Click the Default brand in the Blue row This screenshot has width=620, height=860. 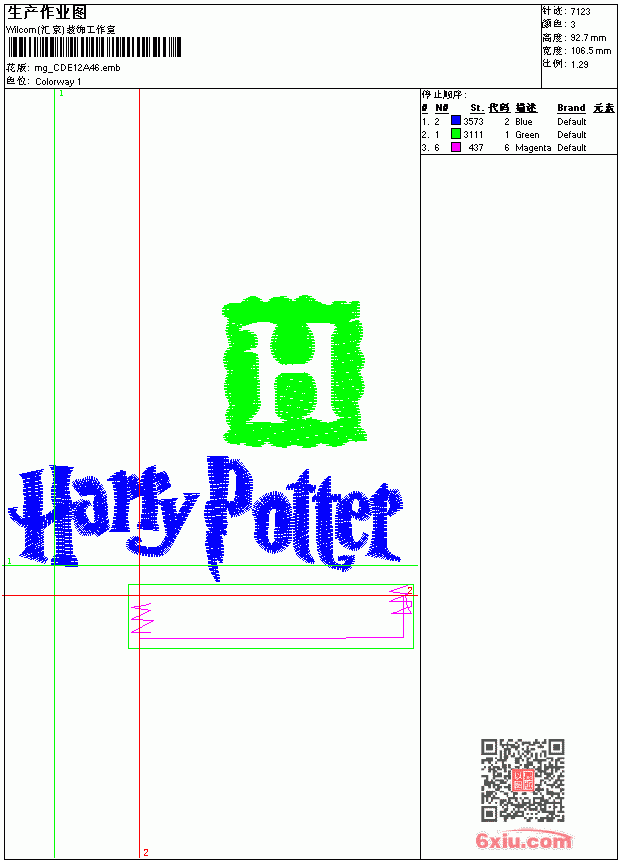coord(572,121)
